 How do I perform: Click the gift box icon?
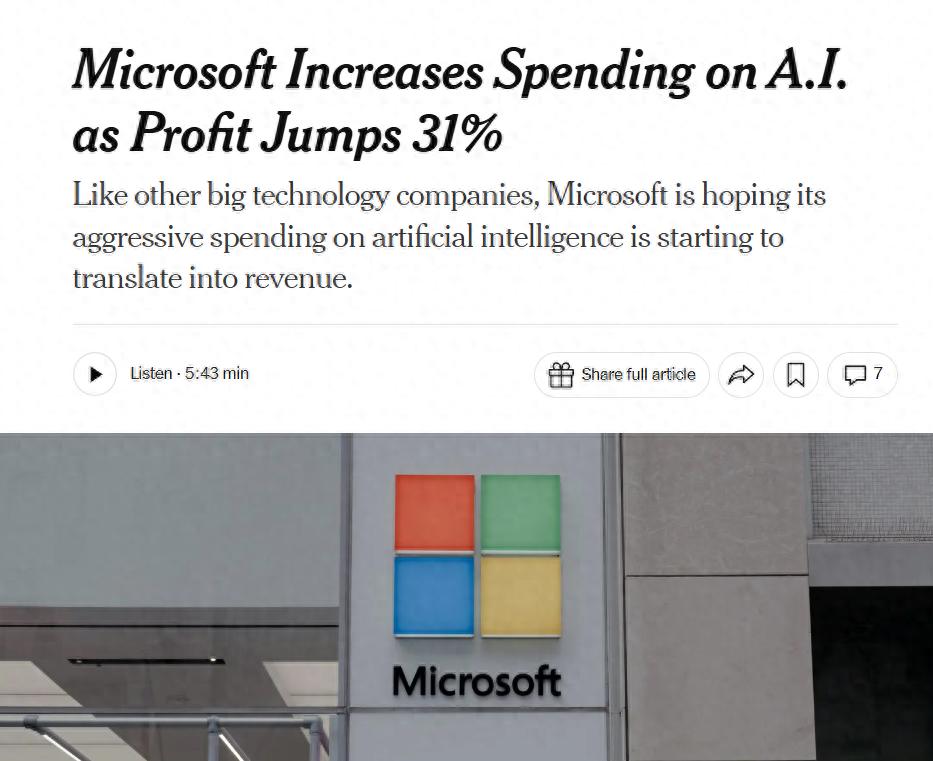pyautogui.click(x=560, y=375)
